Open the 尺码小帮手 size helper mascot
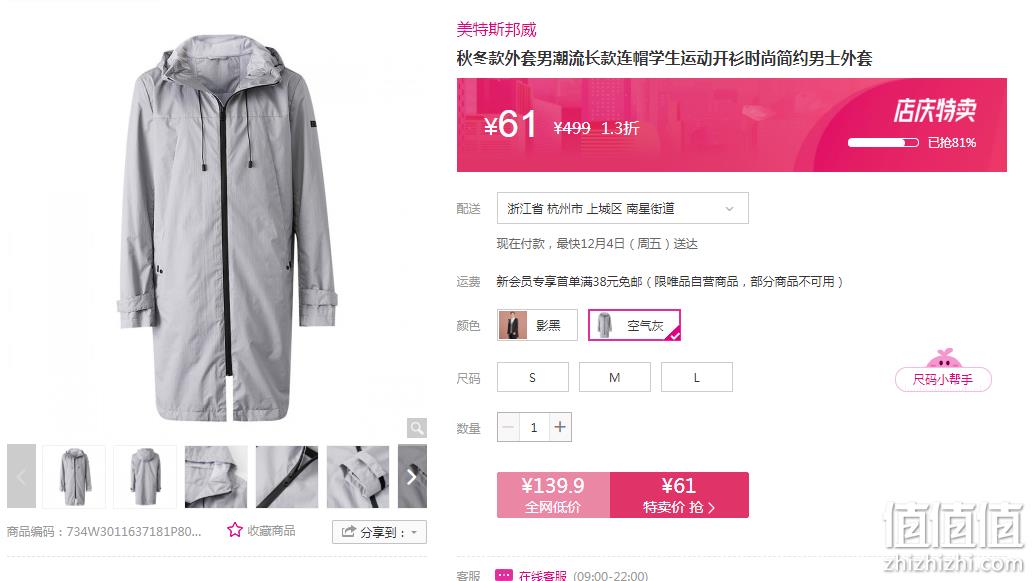 point(943,370)
